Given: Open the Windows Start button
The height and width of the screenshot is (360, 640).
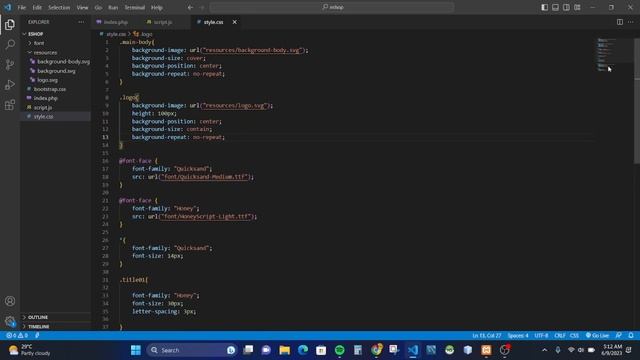Looking at the screenshot, I should (x=136, y=350).
